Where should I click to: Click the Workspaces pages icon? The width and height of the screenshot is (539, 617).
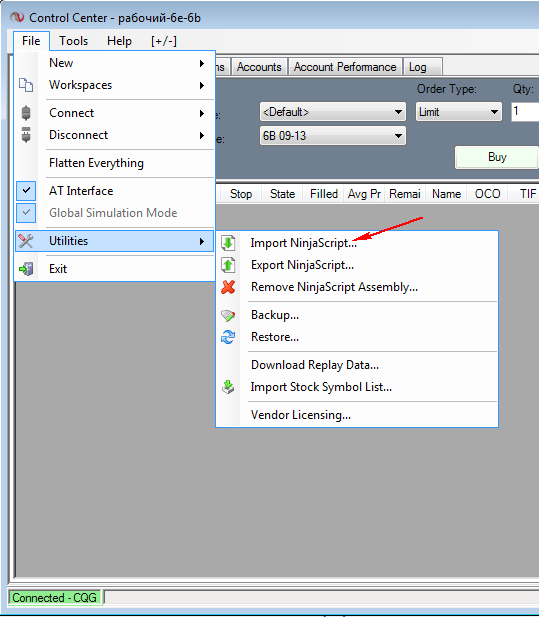point(26,85)
